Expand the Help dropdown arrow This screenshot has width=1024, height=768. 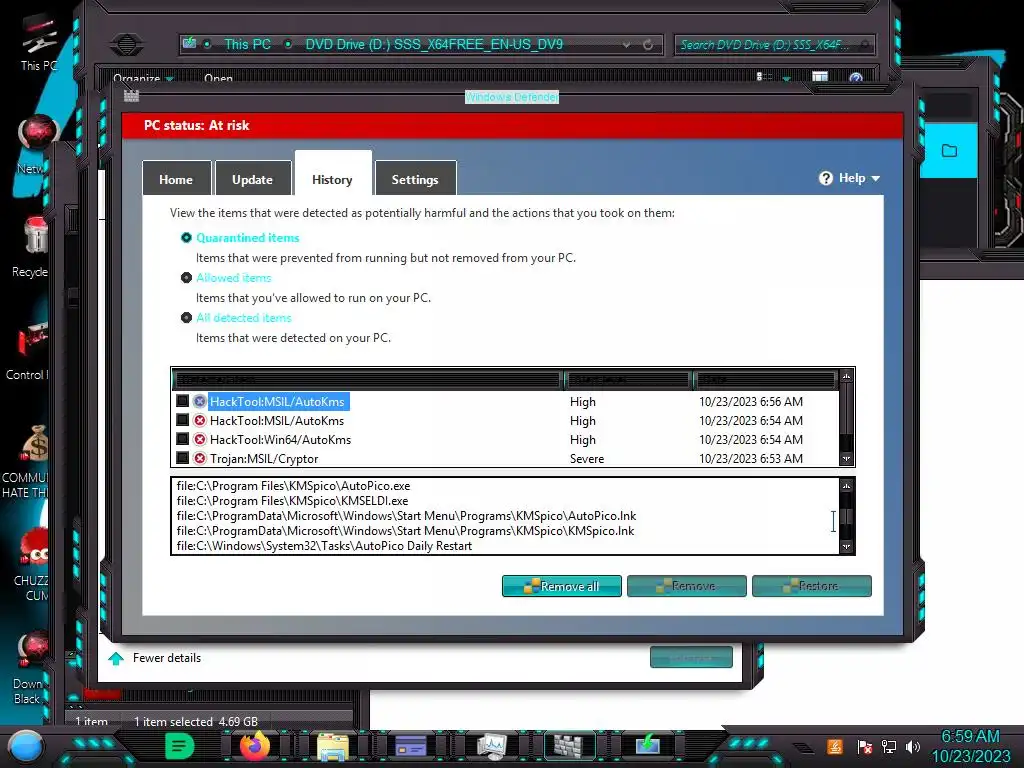[876, 178]
